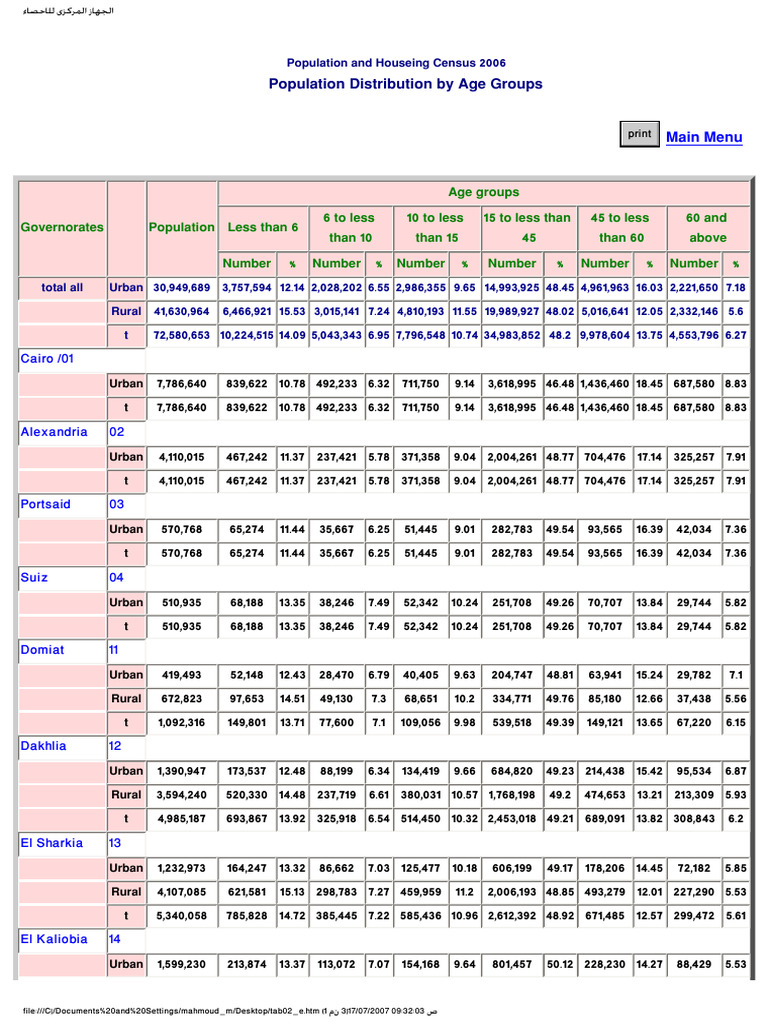Select the El Sharkia governorate link

pyautogui.click(x=52, y=842)
